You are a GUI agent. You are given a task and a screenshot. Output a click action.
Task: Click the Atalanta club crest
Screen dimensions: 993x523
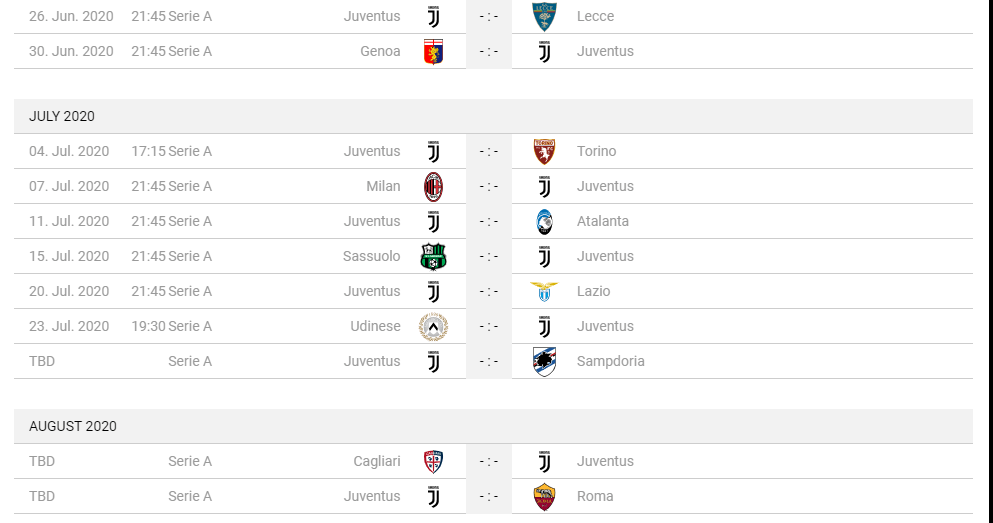coord(544,221)
